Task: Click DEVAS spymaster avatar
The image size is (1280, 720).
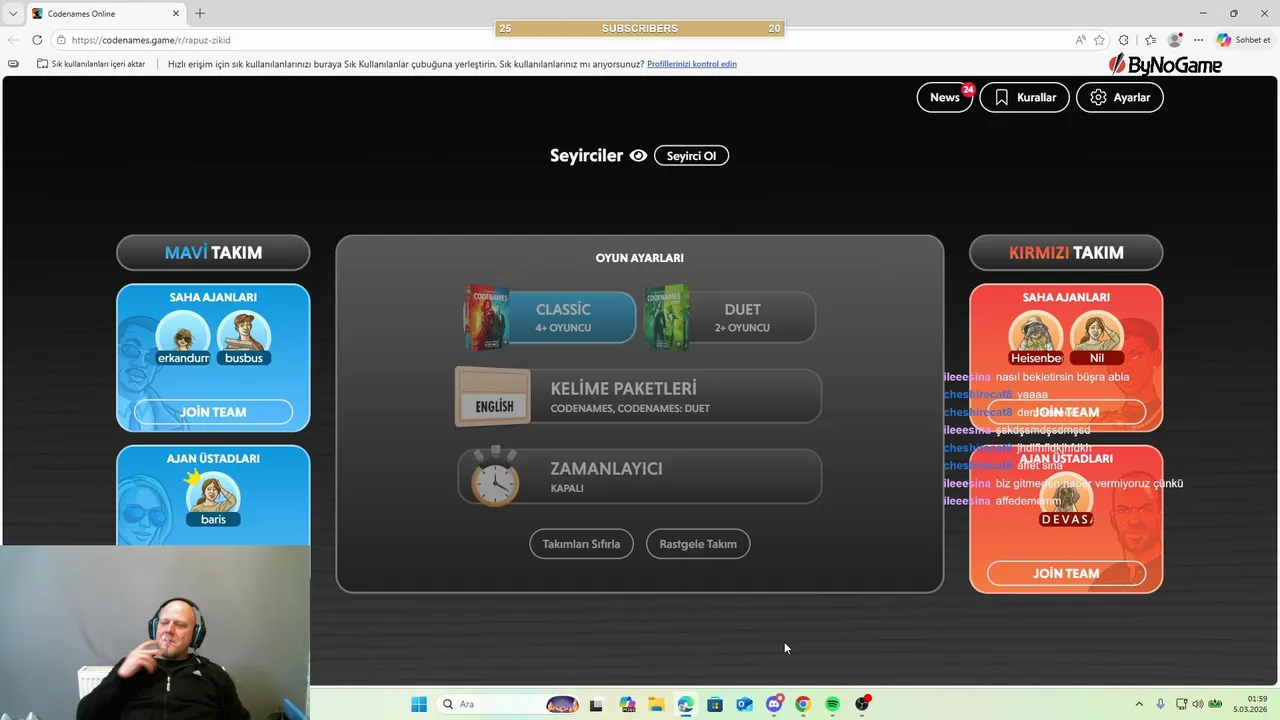Action: [1066, 499]
